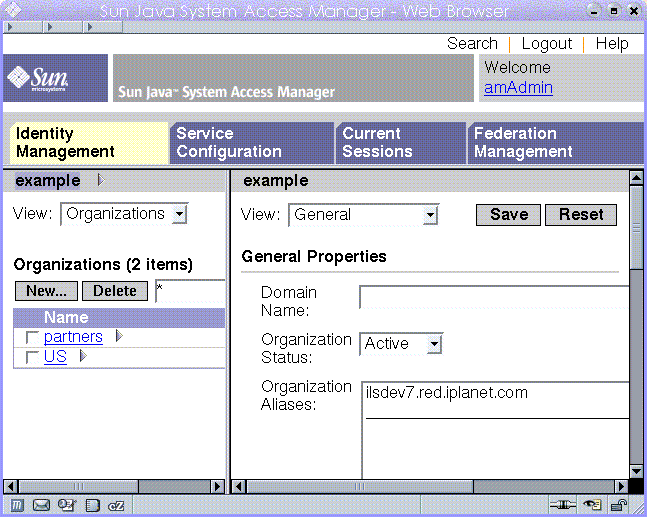
Task: Open the Composer icon in the status bar
Action: click(67, 505)
